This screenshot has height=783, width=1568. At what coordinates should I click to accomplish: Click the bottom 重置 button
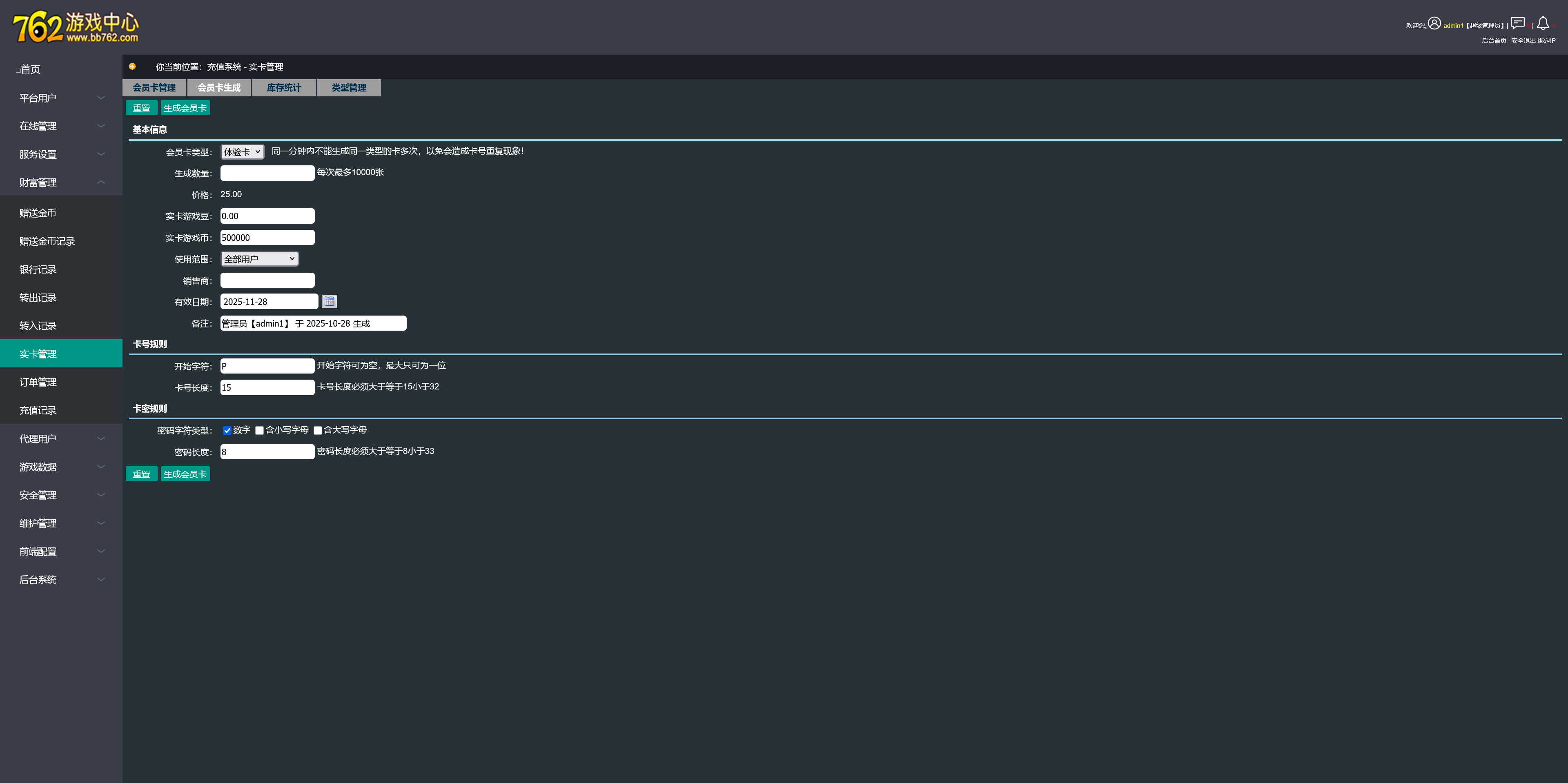pos(141,474)
